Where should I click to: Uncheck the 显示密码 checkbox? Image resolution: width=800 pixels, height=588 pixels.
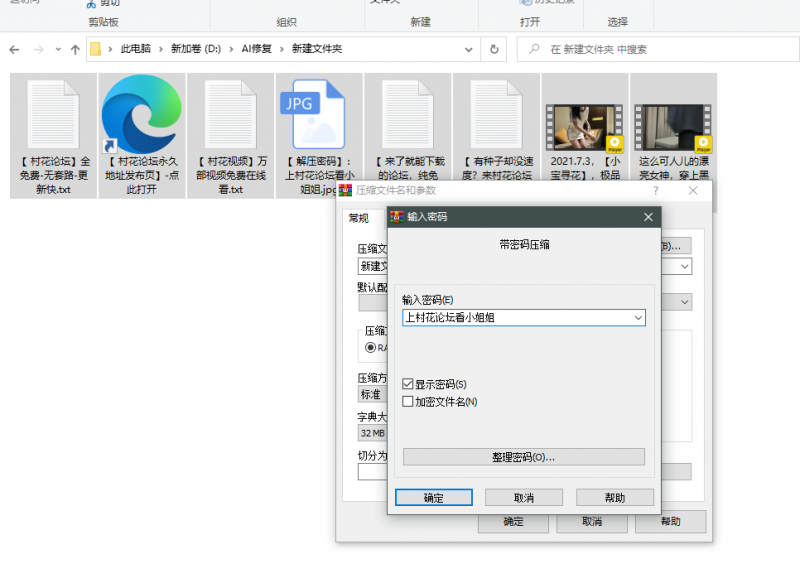(x=408, y=384)
